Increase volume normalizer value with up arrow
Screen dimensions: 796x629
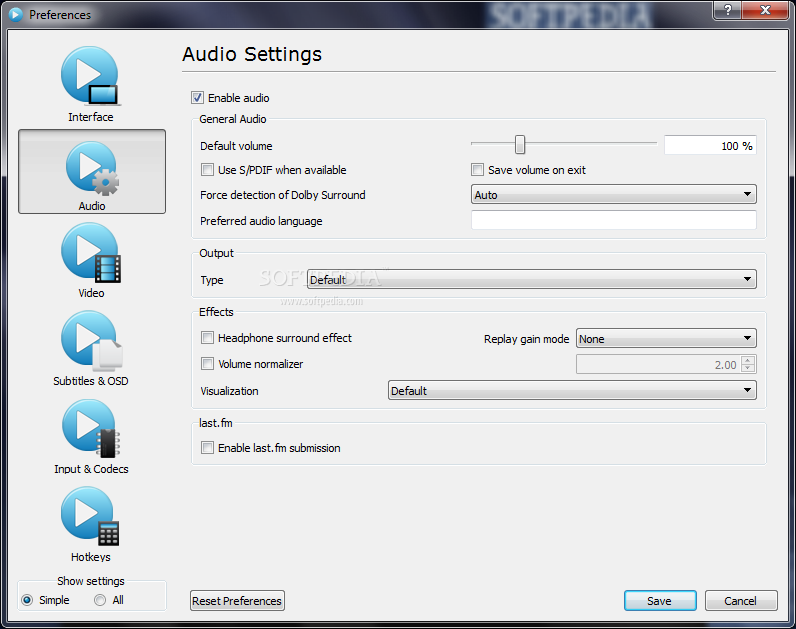[x=748, y=360]
